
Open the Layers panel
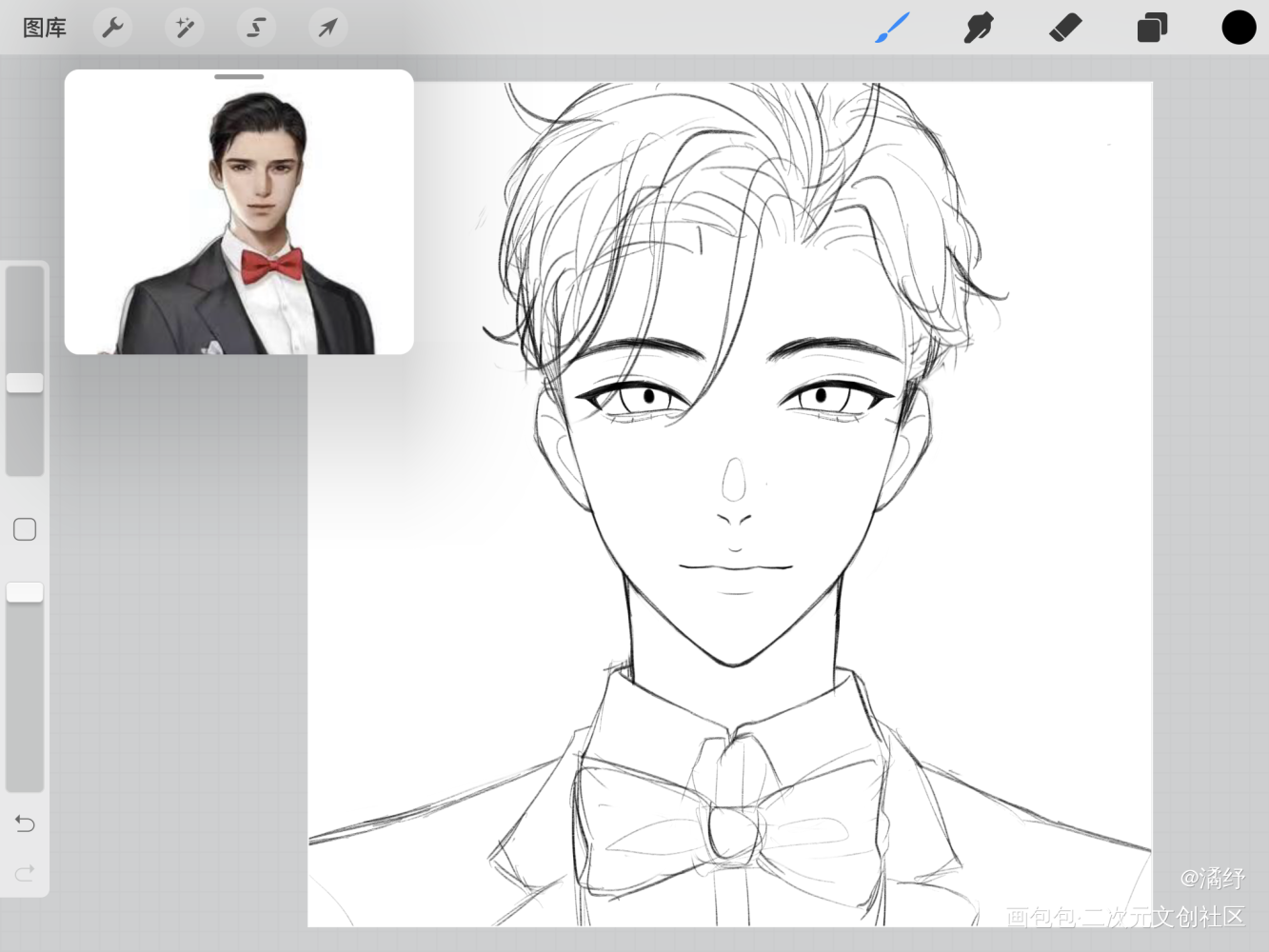click(1152, 28)
